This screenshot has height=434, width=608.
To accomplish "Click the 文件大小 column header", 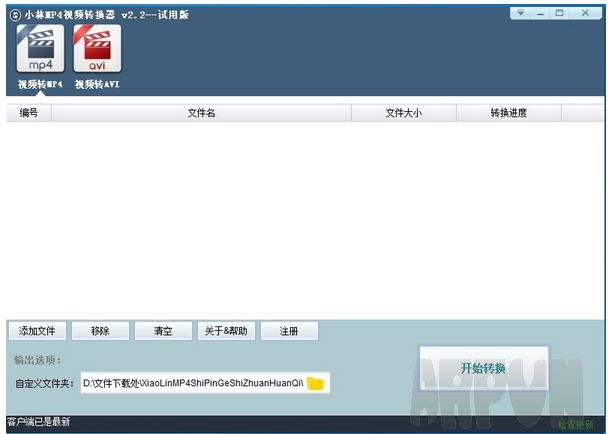I will pos(404,113).
